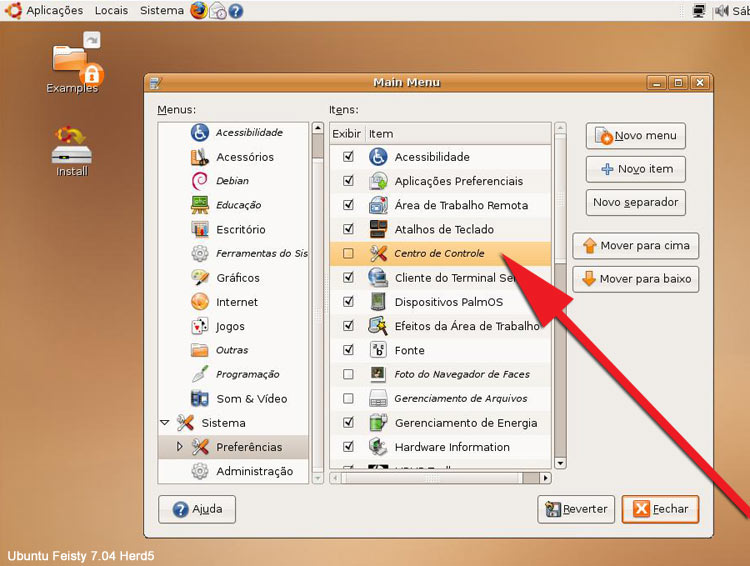Toggle the Gerenciamento de Energia checkbox

(x=348, y=422)
